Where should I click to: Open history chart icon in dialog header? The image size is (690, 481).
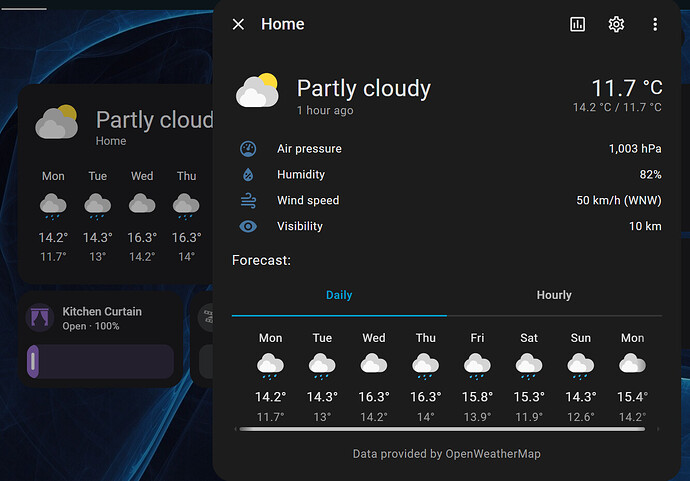coord(577,24)
